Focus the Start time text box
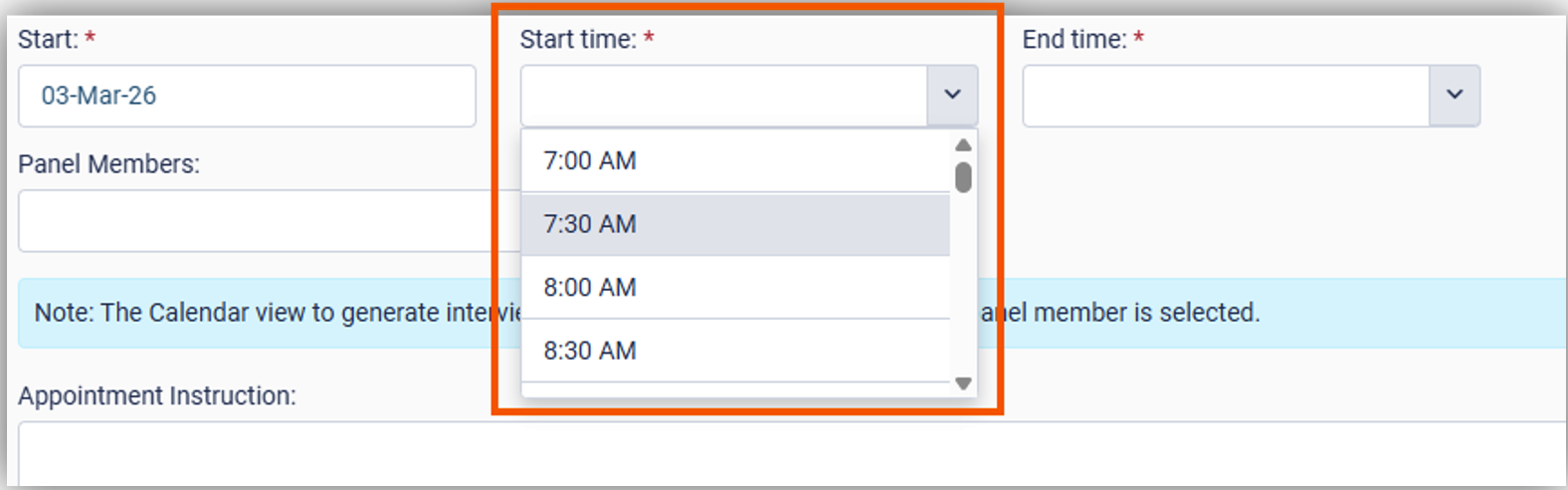 coord(723,96)
